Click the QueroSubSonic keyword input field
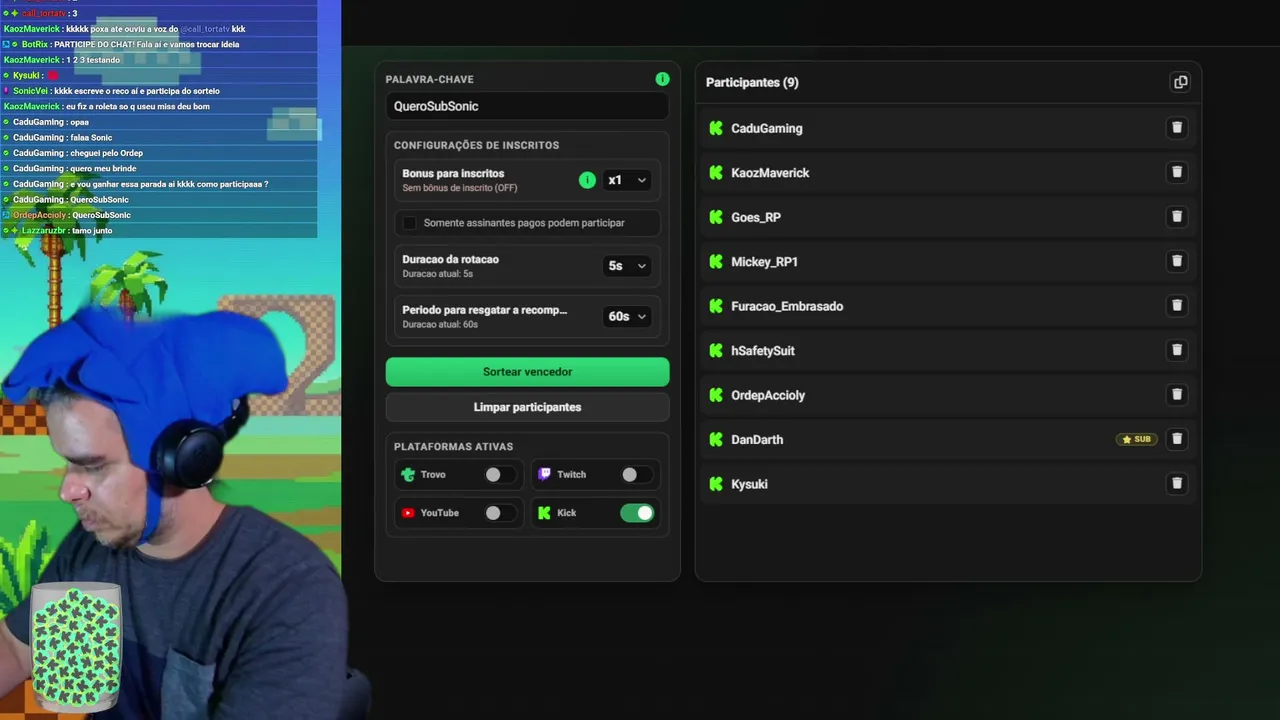 pos(527,106)
